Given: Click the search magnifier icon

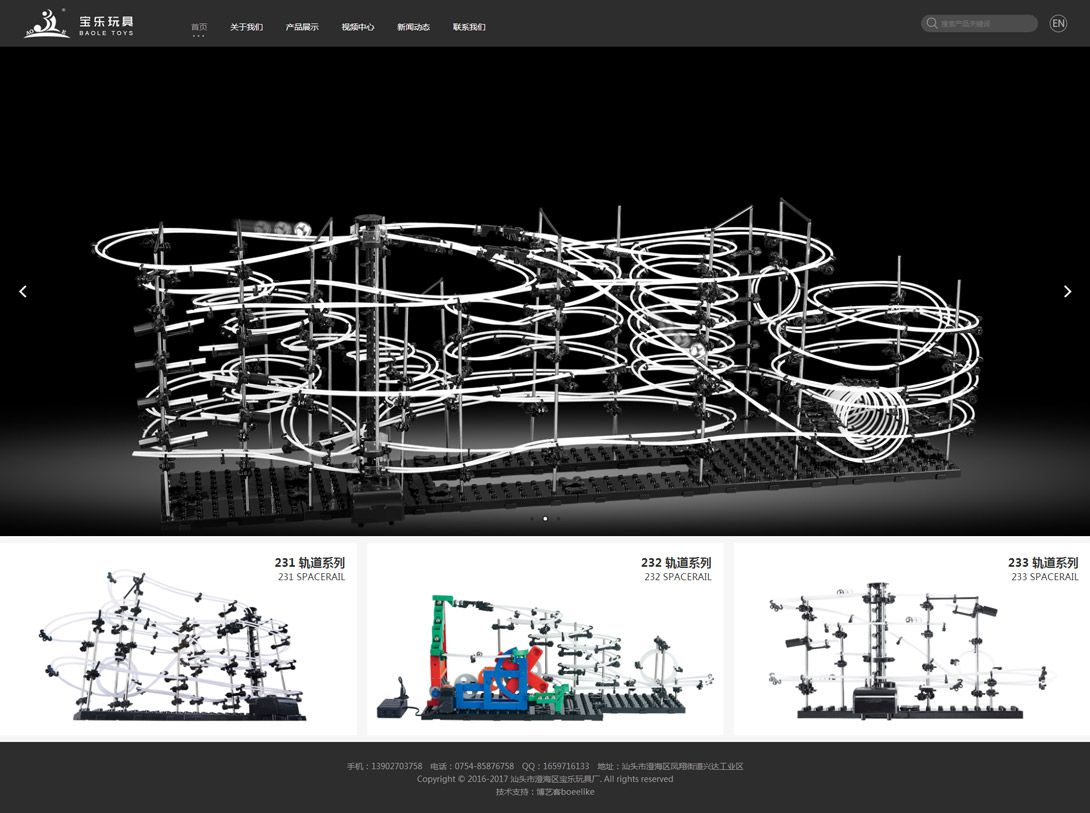Looking at the screenshot, I should (932, 23).
